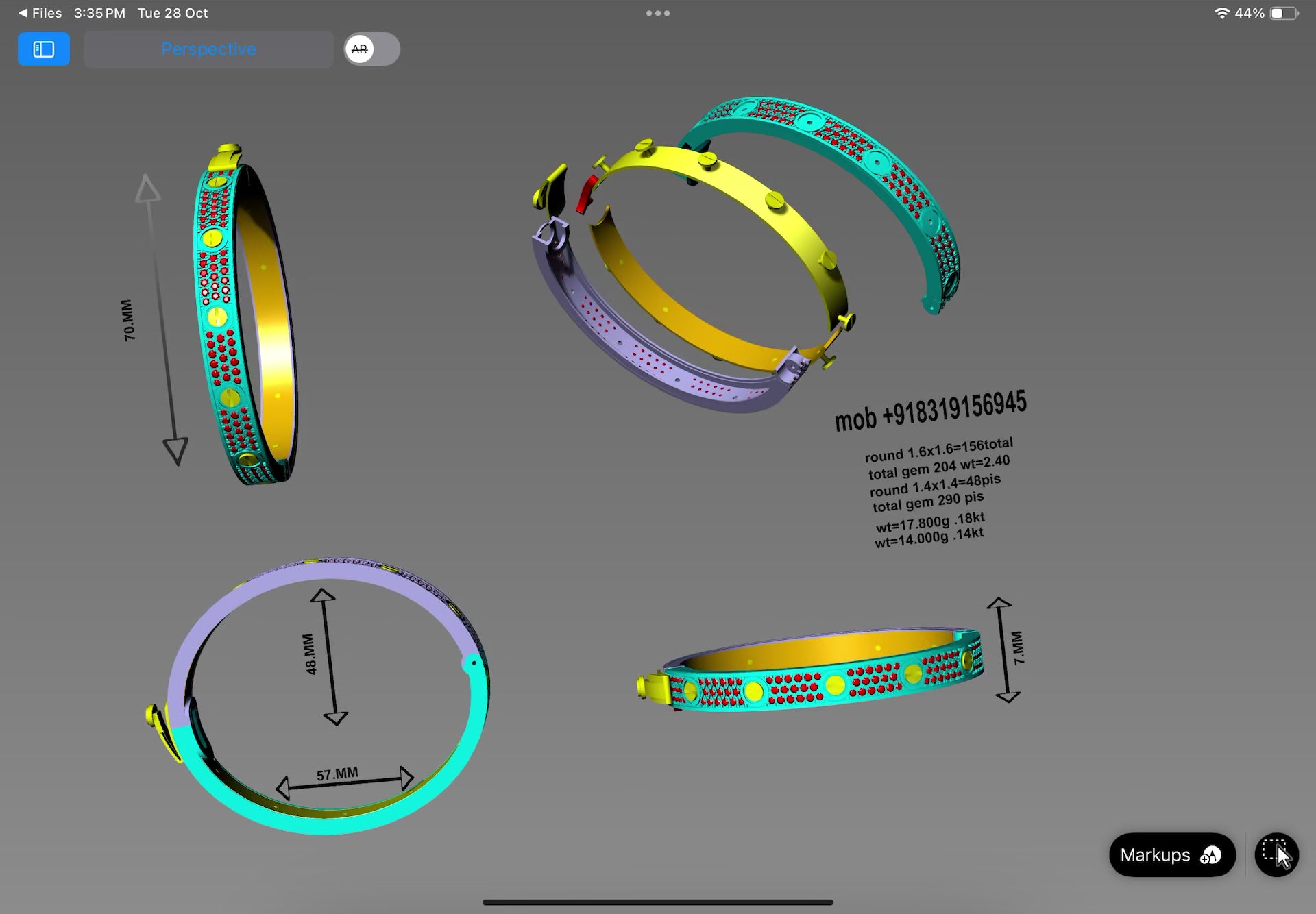Tap the Markups button
1316x914 pixels.
click(x=1171, y=855)
